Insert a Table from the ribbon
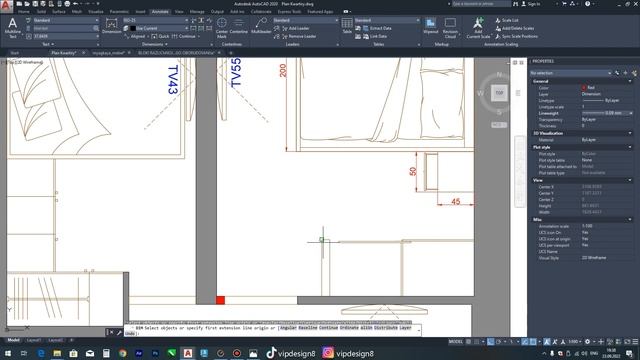The image size is (640, 360). 347,26
